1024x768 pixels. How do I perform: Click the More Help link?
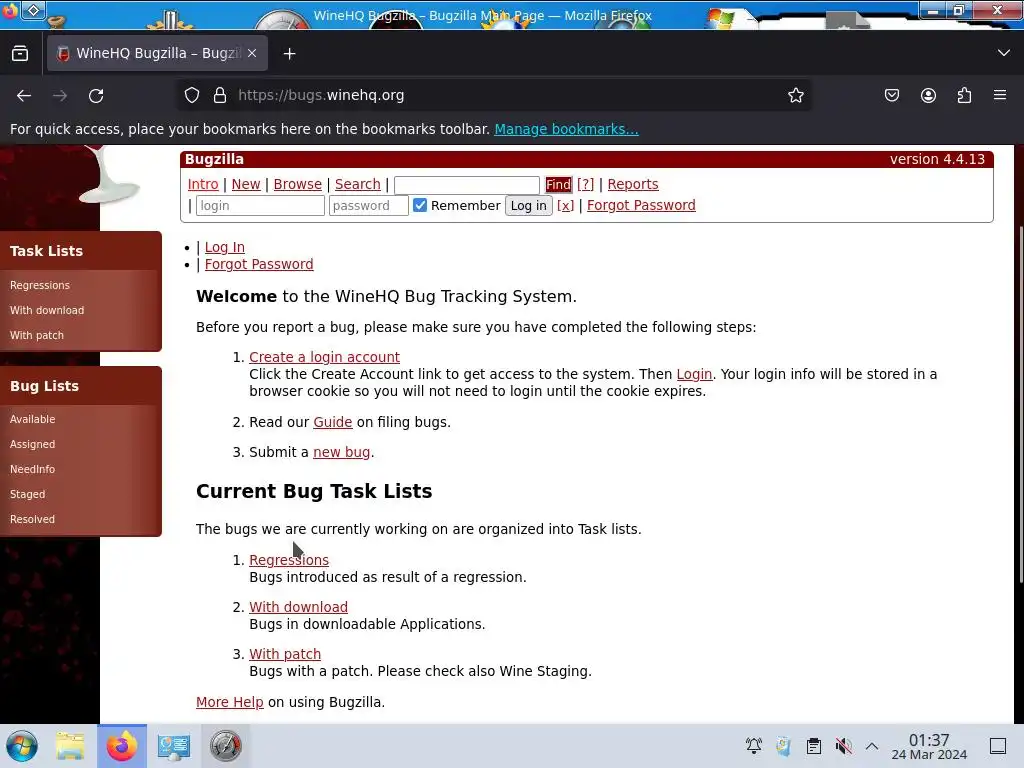230,702
